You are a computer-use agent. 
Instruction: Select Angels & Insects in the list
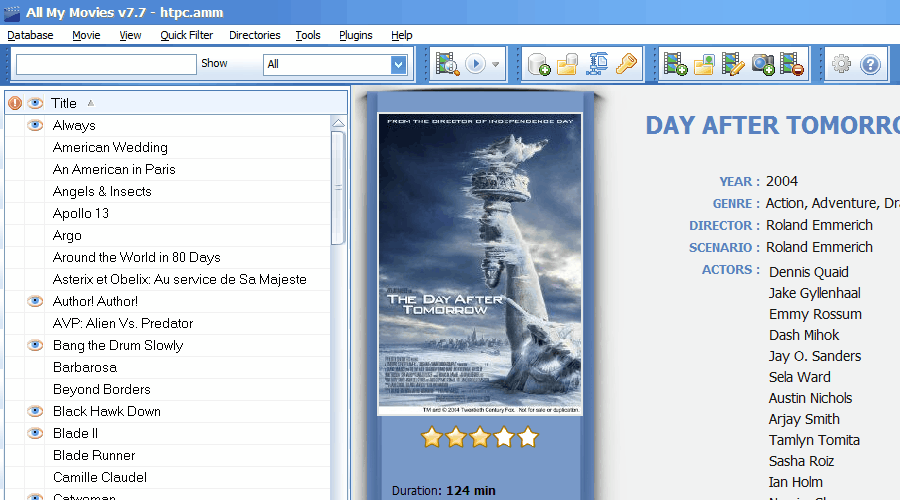[x=102, y=191]
